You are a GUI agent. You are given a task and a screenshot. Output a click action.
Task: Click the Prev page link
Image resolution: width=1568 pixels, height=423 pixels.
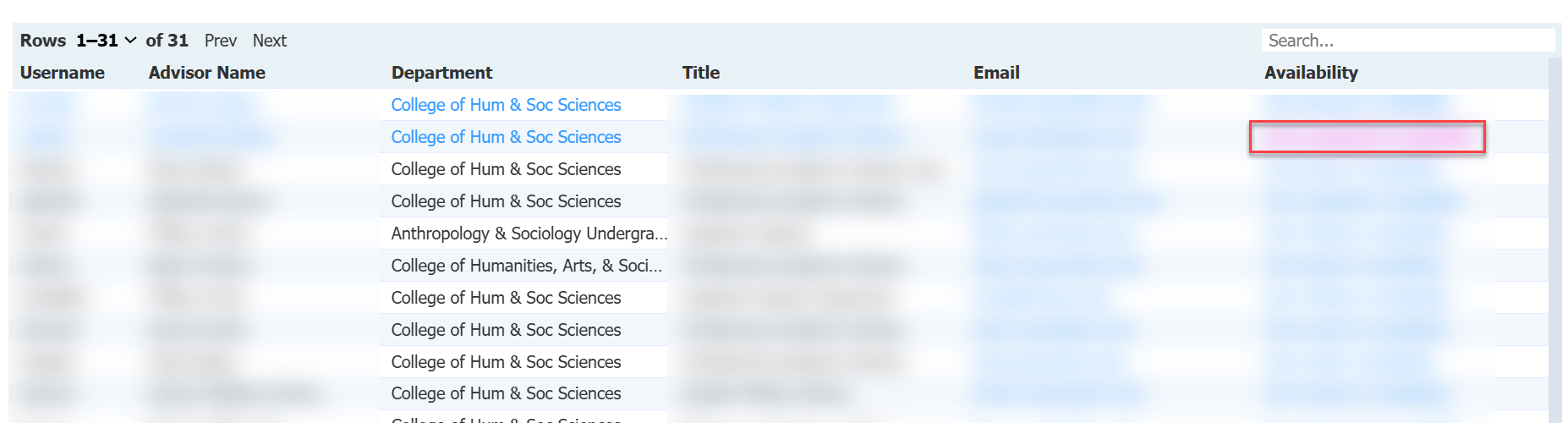220,41
